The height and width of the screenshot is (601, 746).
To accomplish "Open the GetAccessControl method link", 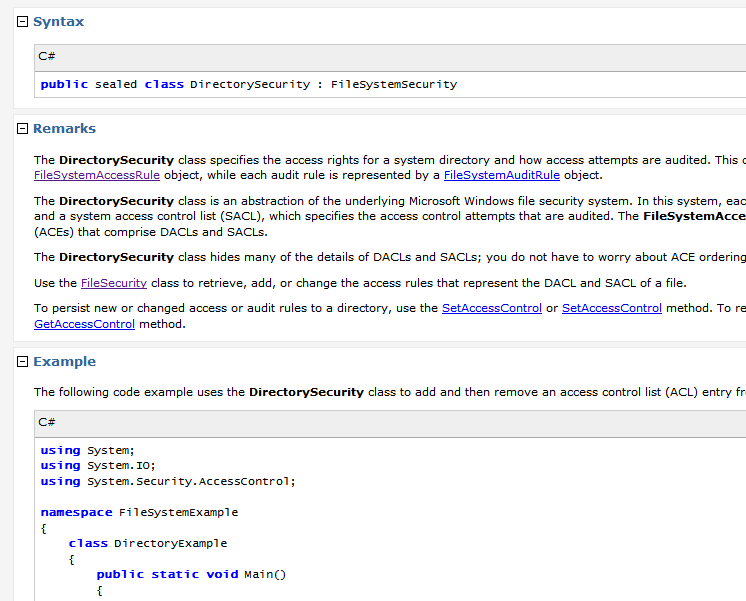I will tap(84, 324).
